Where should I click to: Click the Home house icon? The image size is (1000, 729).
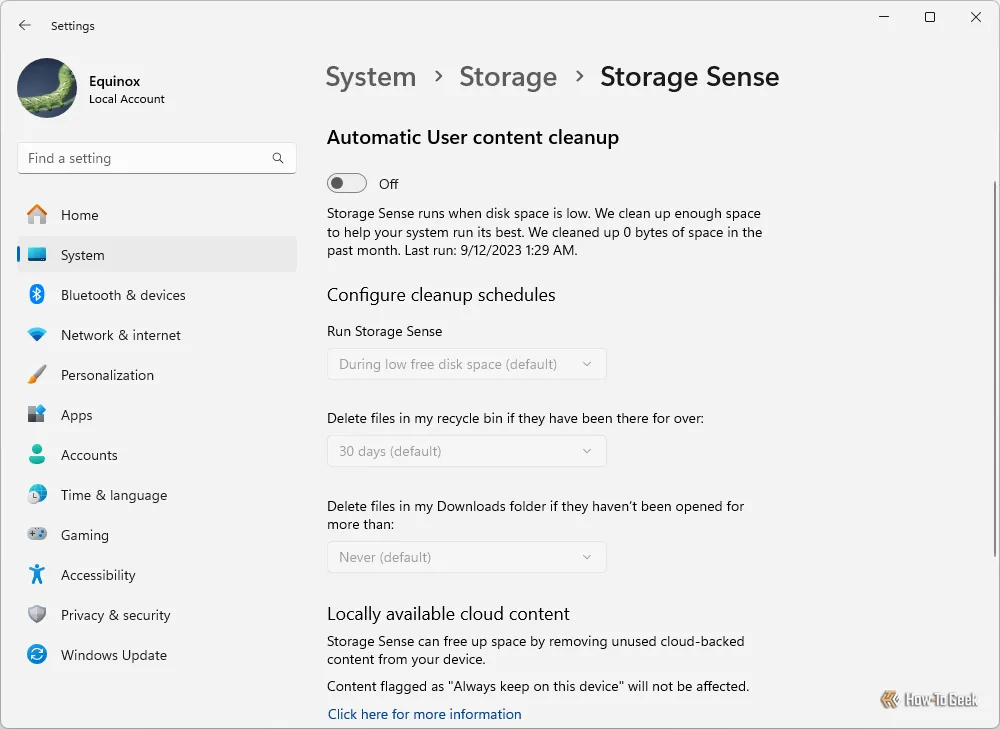[x=37, y=214]
